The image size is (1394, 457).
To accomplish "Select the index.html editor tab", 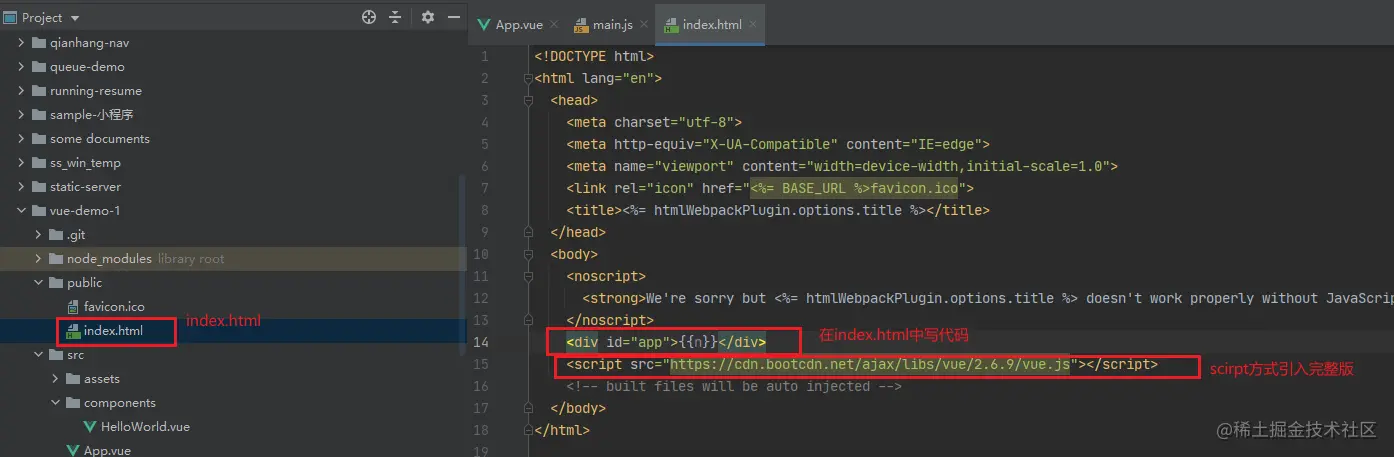I will pyautogui.click(x=709, y=24).
